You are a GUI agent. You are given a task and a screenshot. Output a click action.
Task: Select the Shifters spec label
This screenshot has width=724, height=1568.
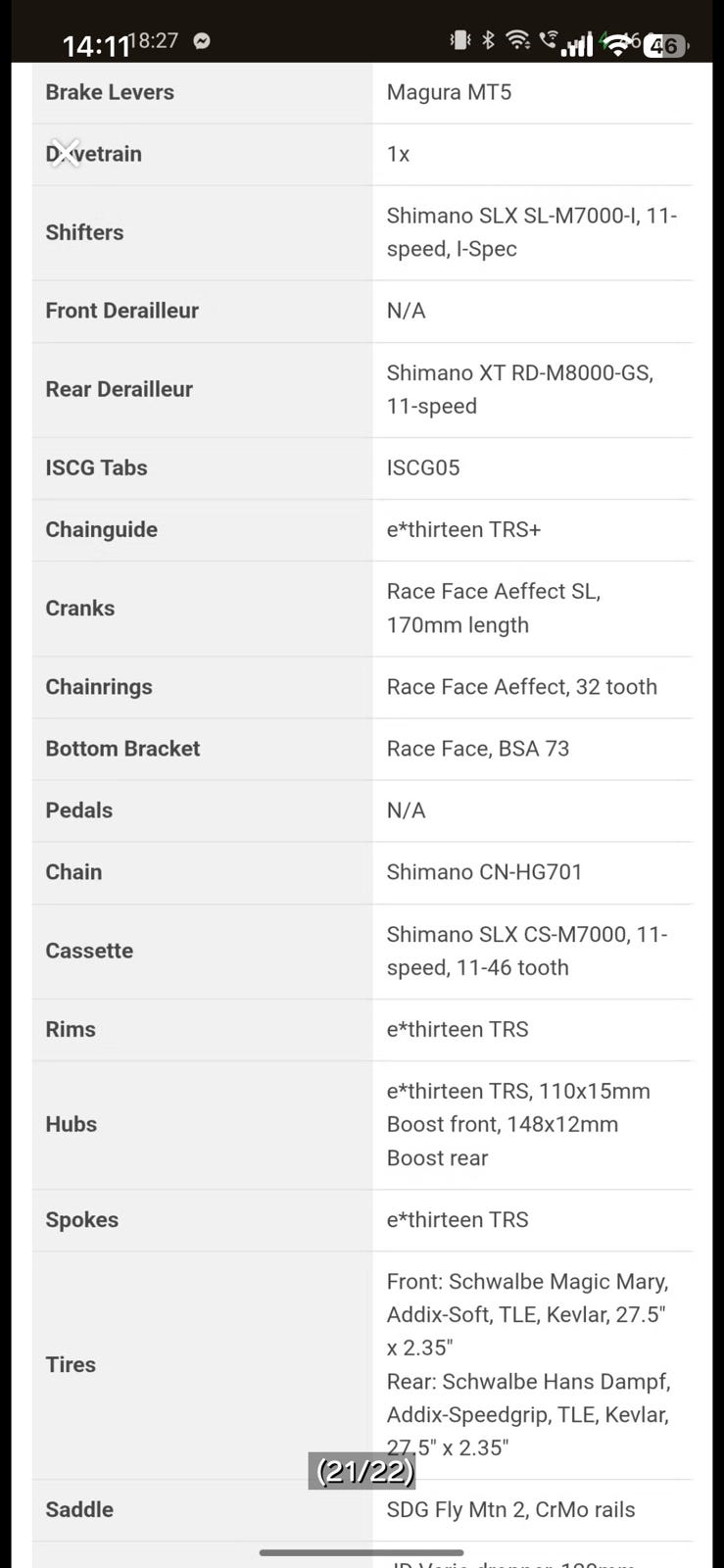pos(84,232)
